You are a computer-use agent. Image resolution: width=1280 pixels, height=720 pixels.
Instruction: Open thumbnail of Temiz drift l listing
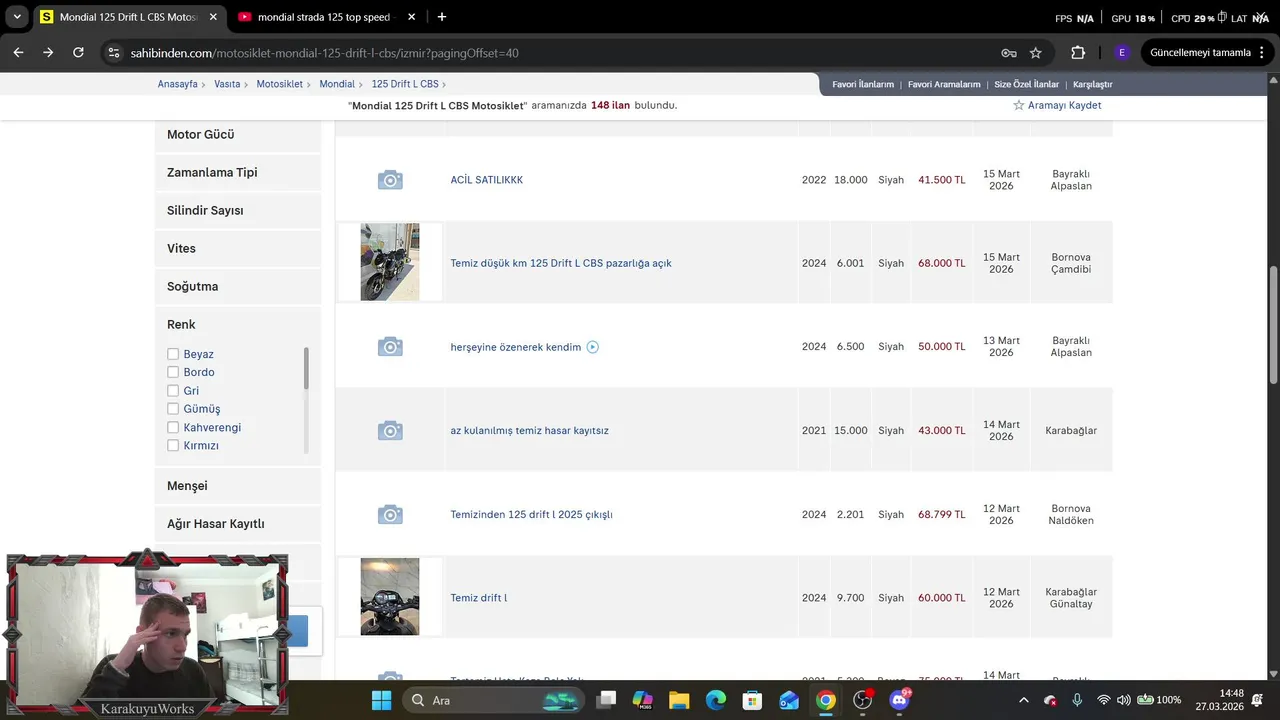(390, 597)
